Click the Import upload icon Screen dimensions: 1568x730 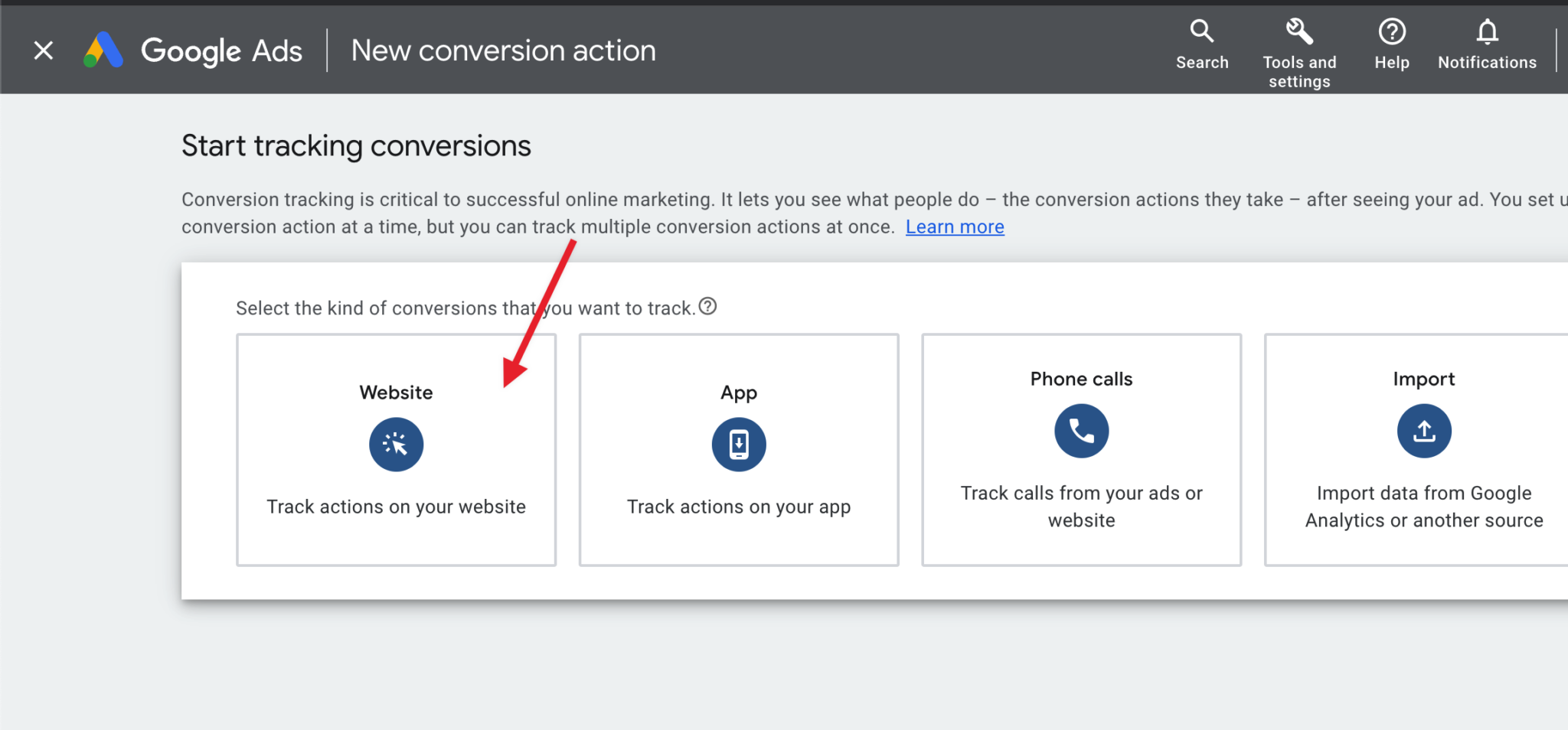(x=1423, y=431)
